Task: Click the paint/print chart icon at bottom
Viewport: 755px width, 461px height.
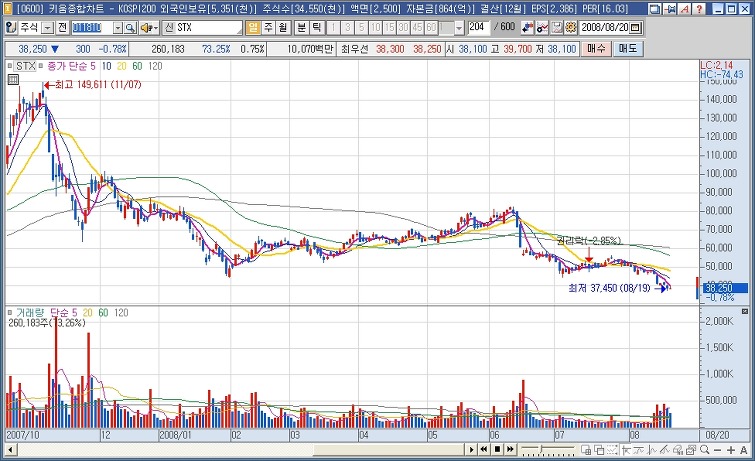Action: 678,450
